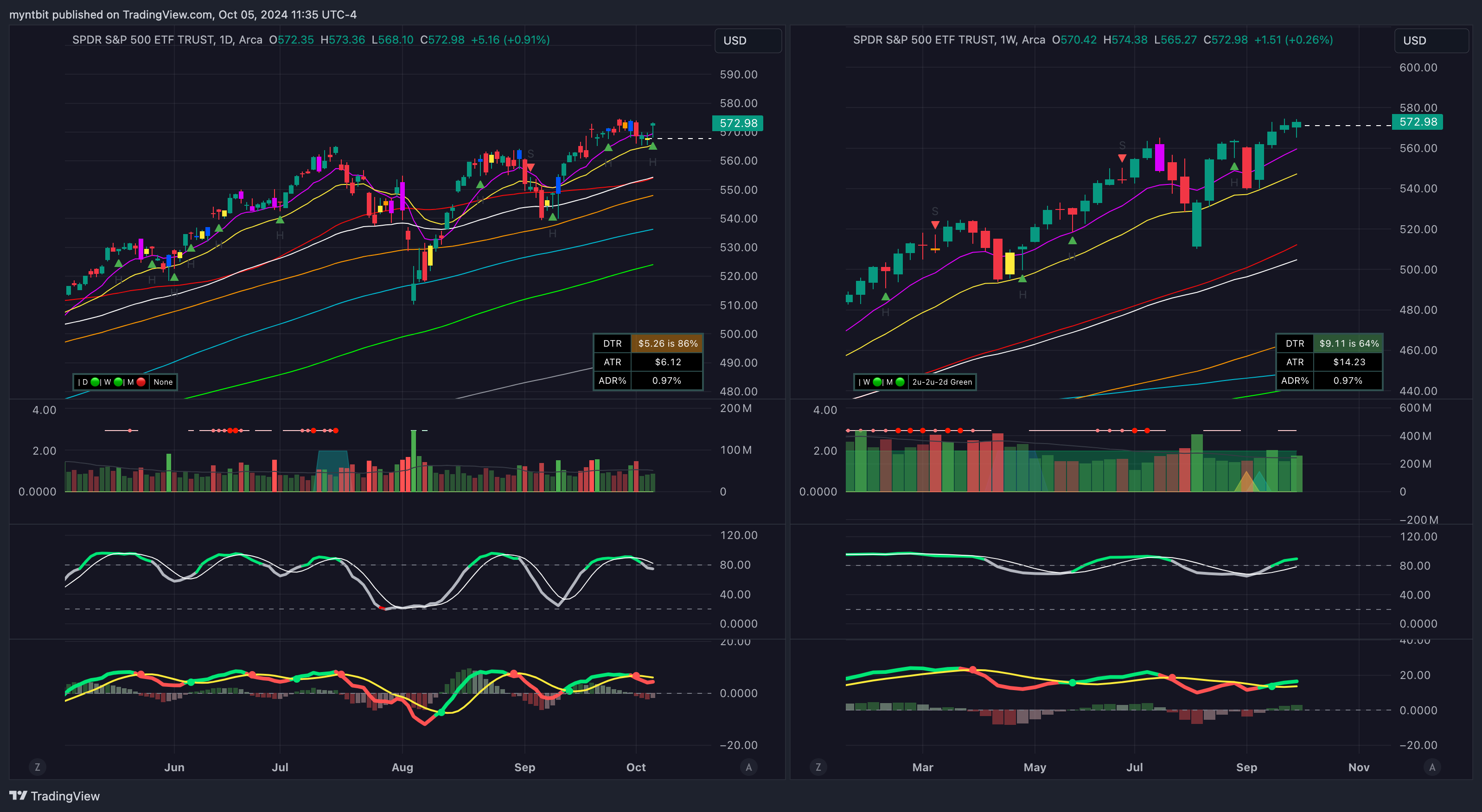
Task: Click the Z timezone button under daily chart
Action: click(x=38, y=767)
